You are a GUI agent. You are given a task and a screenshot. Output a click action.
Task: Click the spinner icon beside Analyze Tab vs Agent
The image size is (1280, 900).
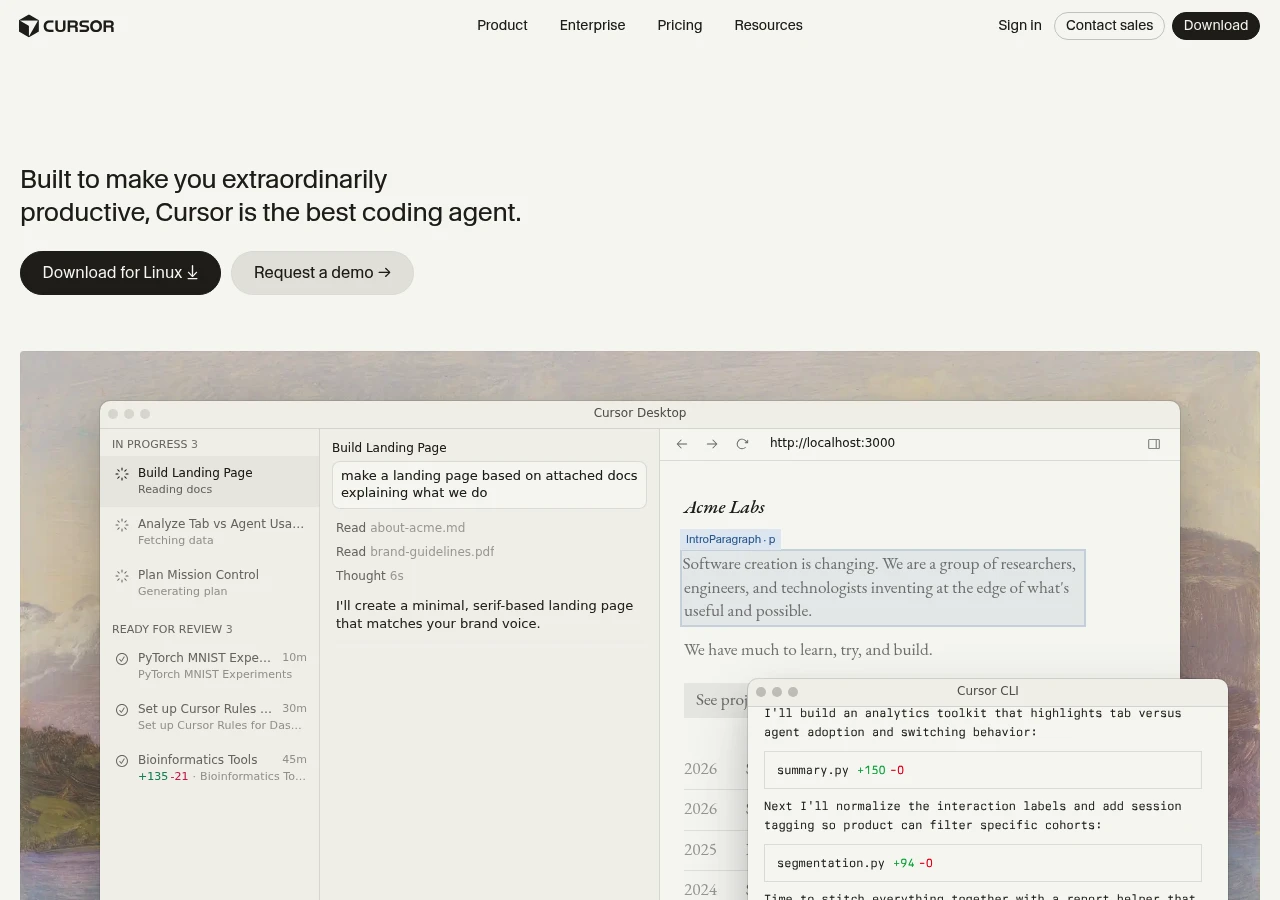click(x=122, y=525)
